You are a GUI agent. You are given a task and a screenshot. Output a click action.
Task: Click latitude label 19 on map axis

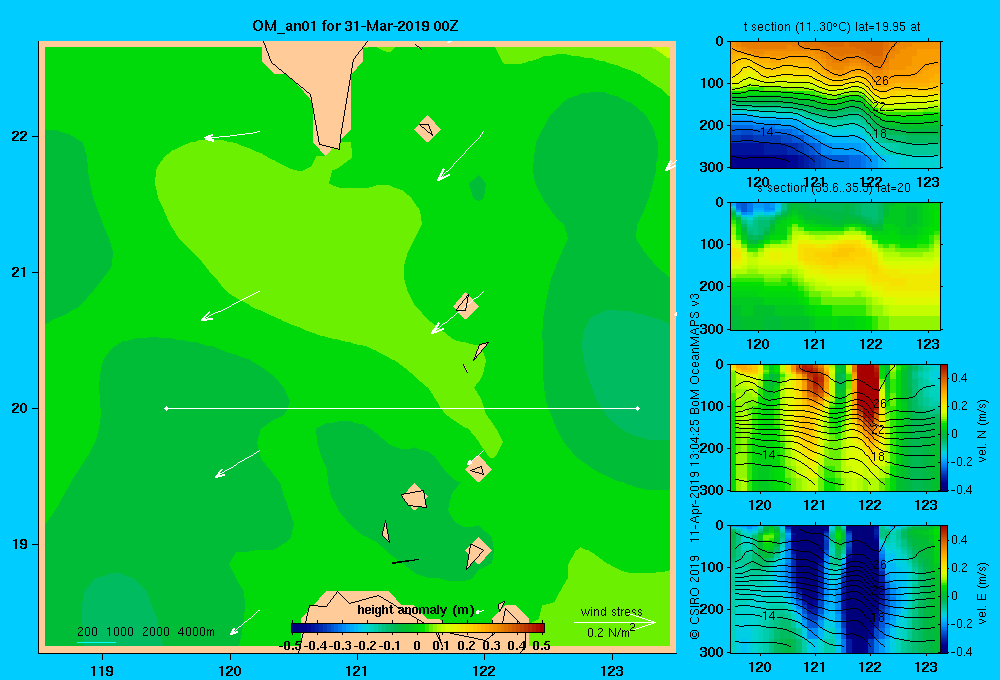coord(20,544)
